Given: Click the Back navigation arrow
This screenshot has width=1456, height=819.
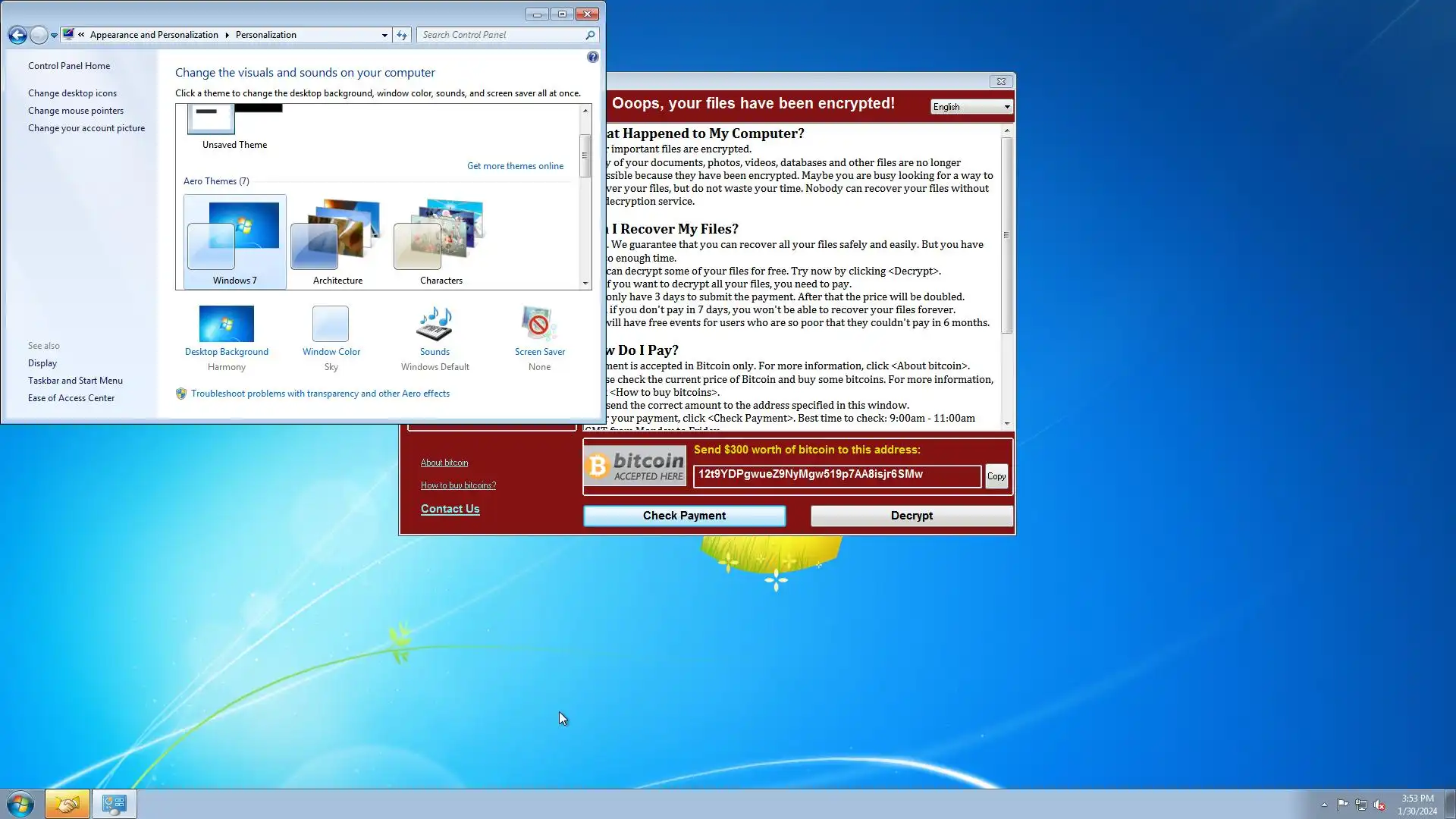Looking at the screenshot, I should click(17, 35).
